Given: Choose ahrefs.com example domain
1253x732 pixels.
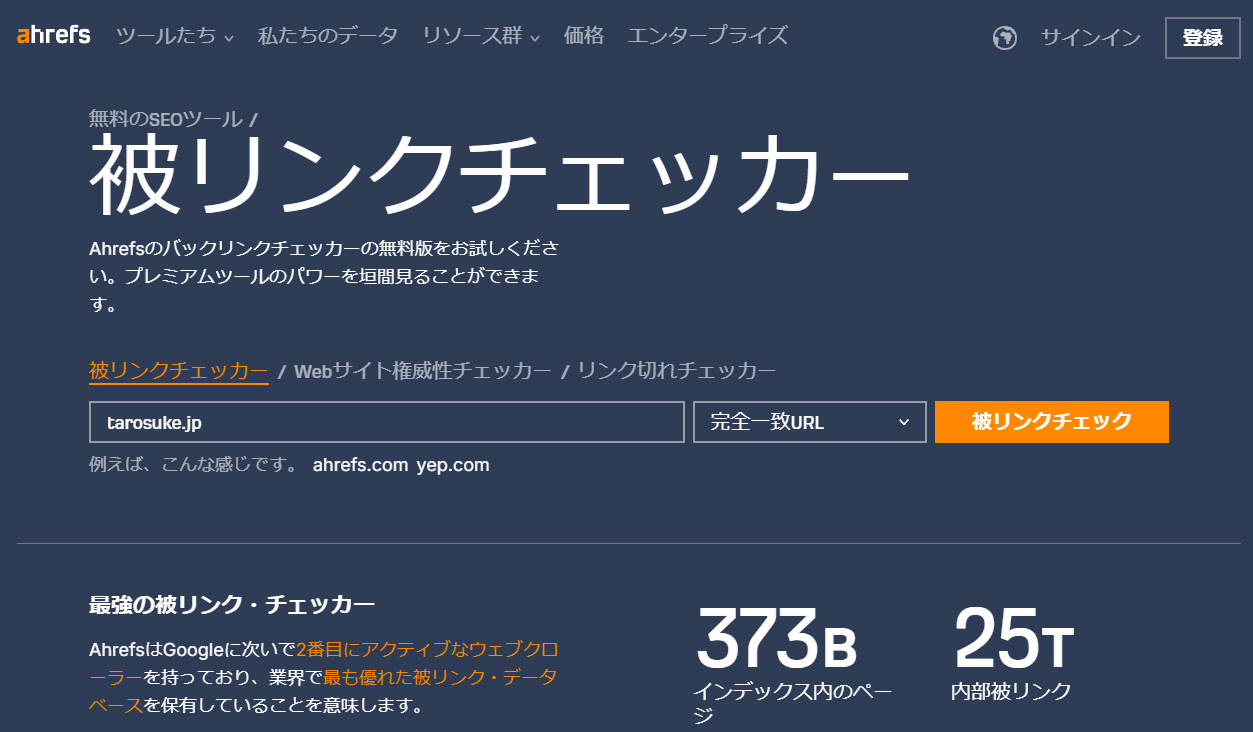Looking at the screenshot, I should tap(360, 465).
